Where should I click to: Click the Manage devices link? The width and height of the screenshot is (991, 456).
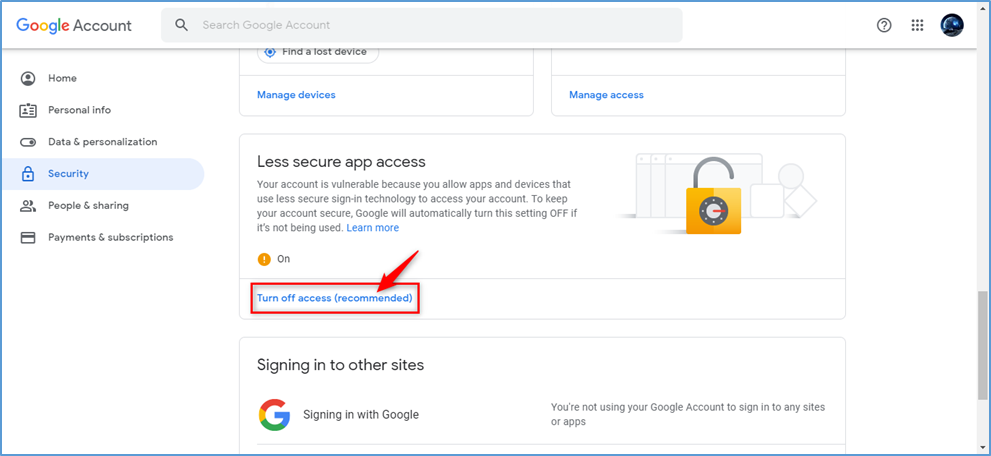[296, 95]
